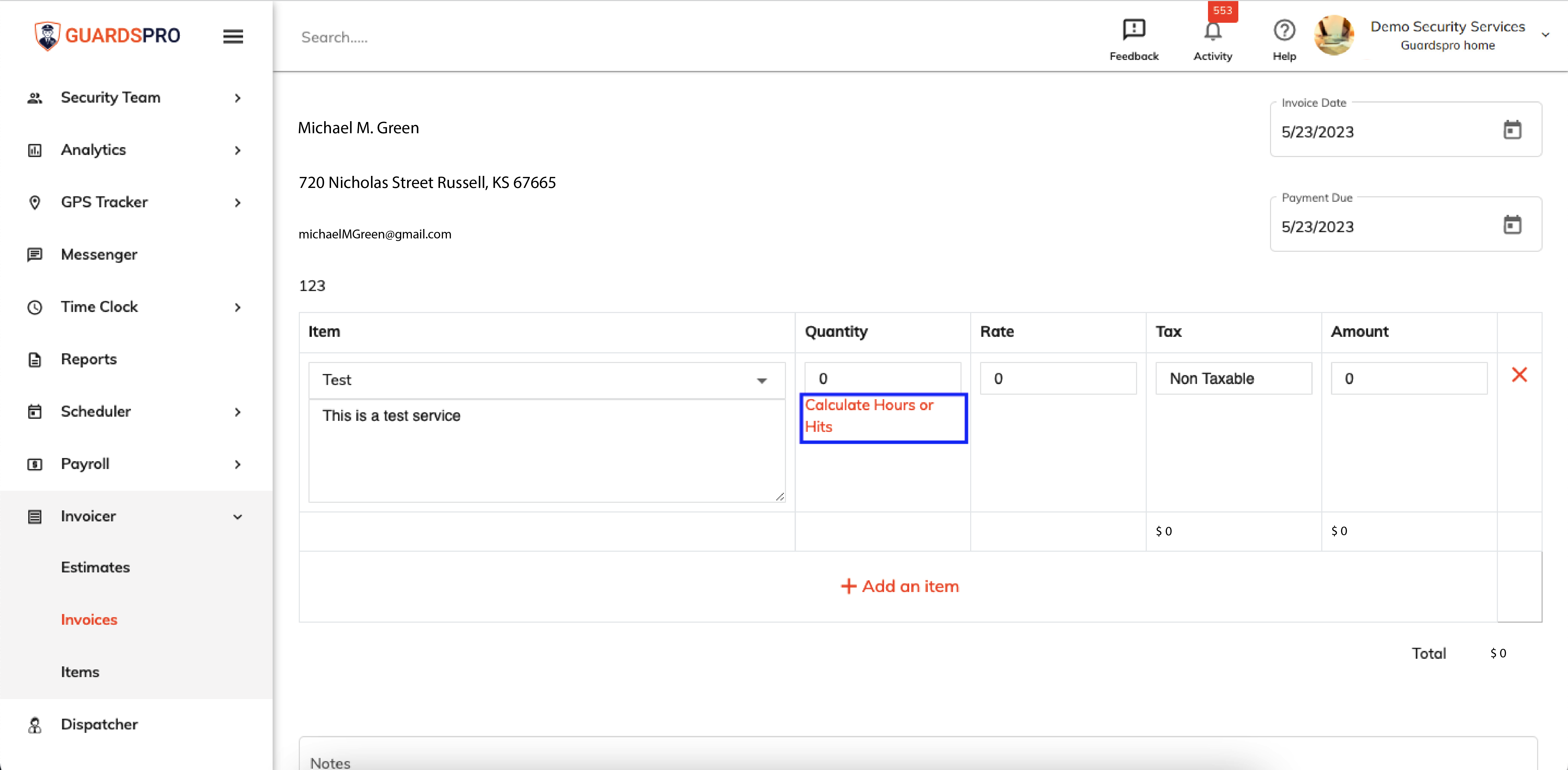Click the Security Team people icon
The image size is (1568, 770).
click(35, 98)
